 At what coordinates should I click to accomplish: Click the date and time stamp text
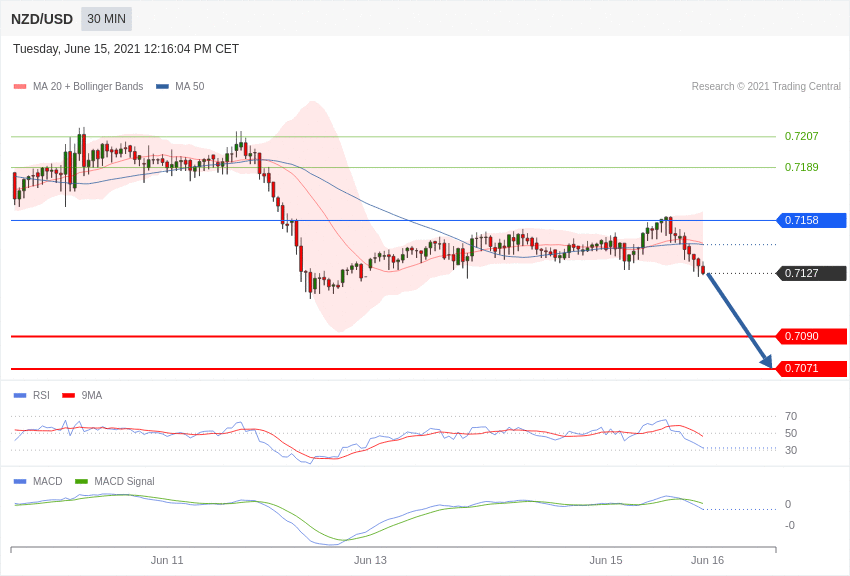pos(126,49)
